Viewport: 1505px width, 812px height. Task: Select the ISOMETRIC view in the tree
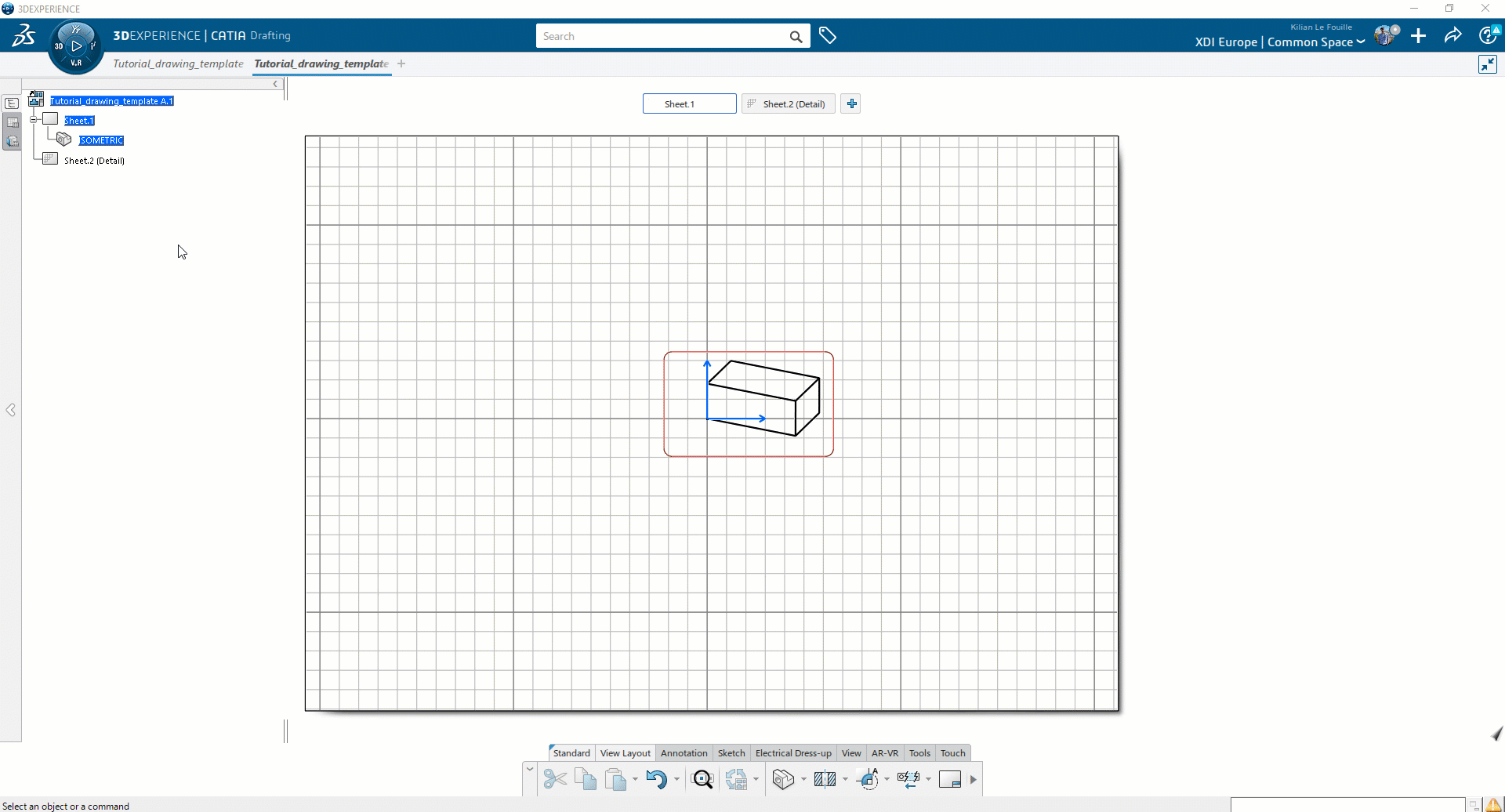[101, 140]
